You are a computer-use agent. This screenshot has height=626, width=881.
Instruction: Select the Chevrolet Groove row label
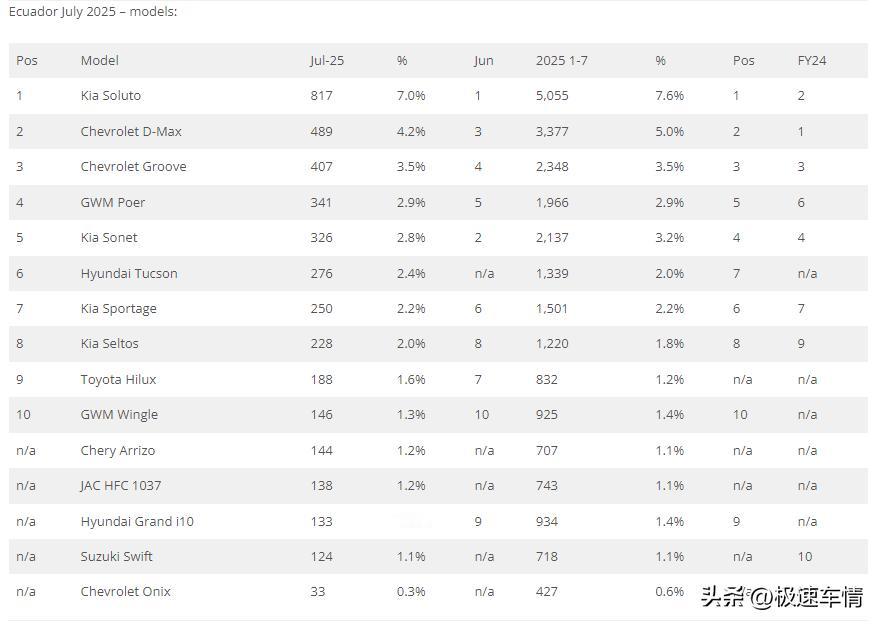(x=133, y=166)
